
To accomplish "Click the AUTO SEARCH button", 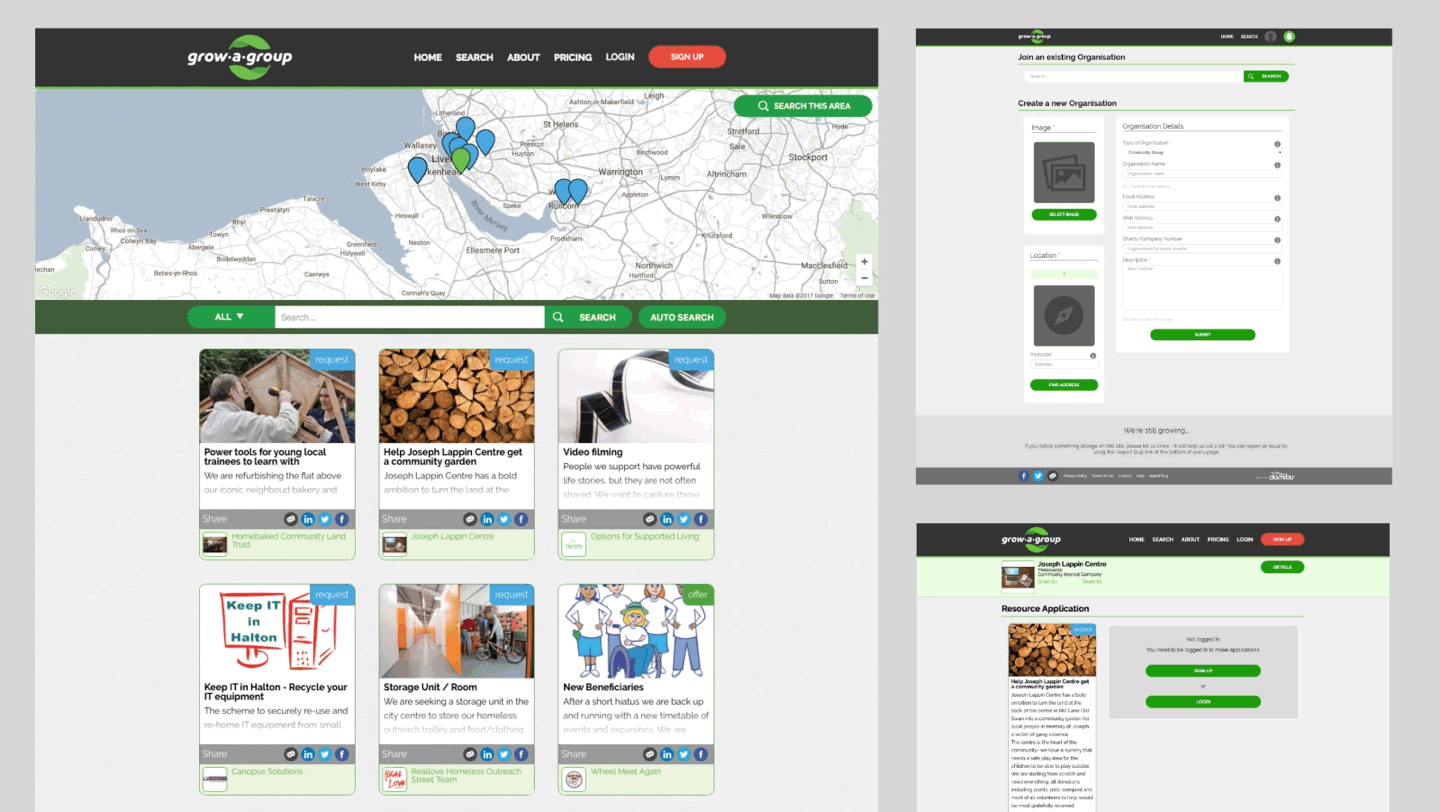I will [682, 317].
